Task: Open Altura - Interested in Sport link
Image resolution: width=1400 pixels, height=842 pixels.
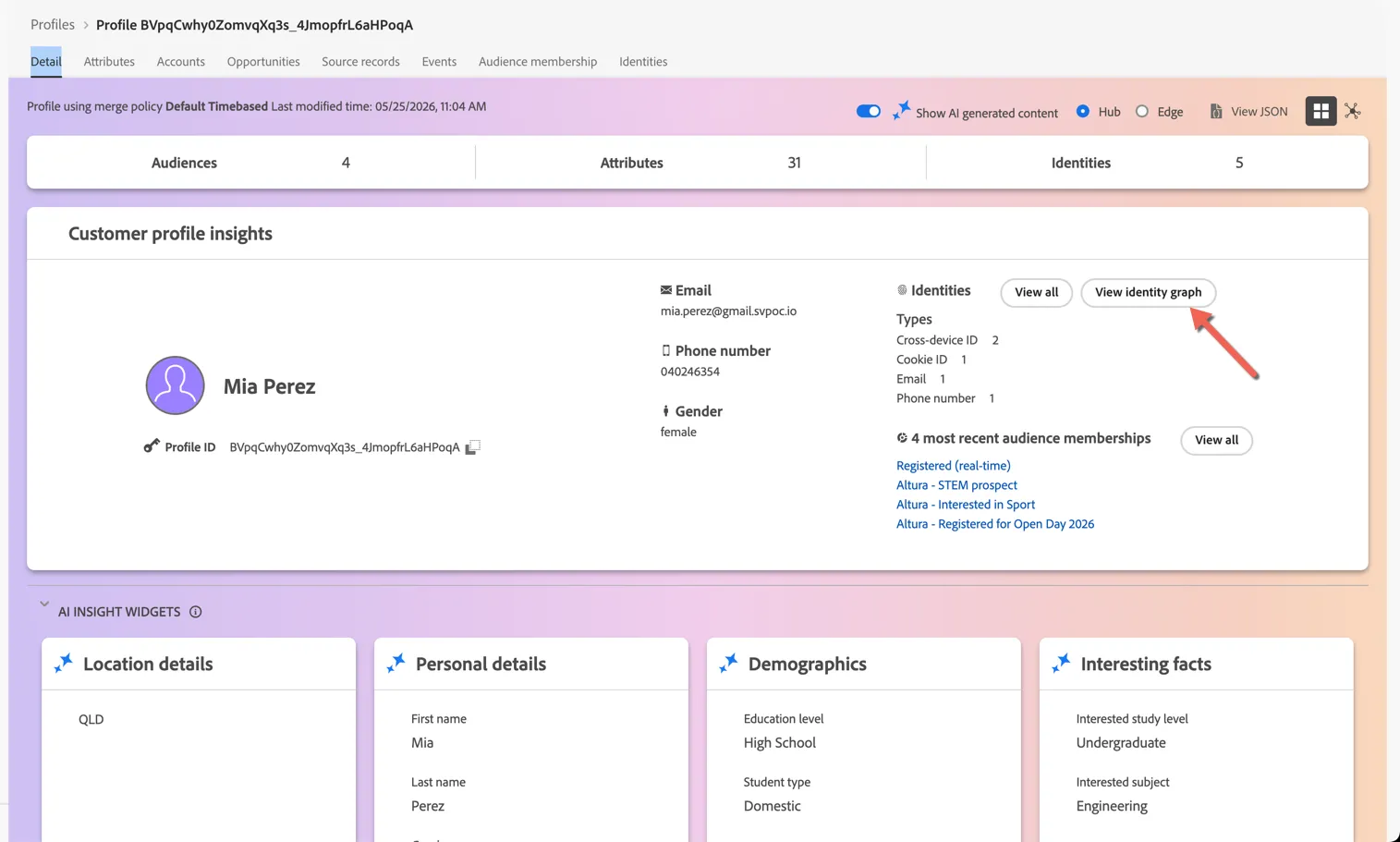Action: pyautogui.click(x=966, y=505)
